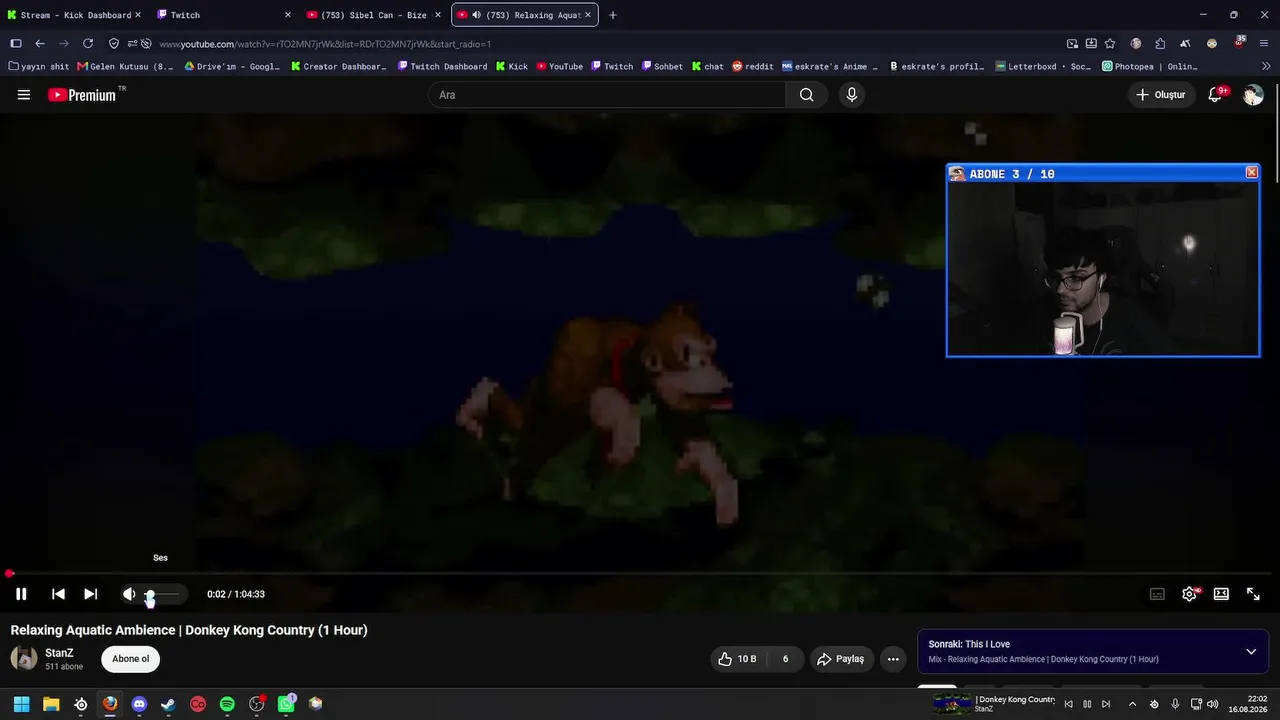Viewport: 1280px width, 720px height.
Task: Select the Relaxing Aquatic tab
Action: [525, 15]
